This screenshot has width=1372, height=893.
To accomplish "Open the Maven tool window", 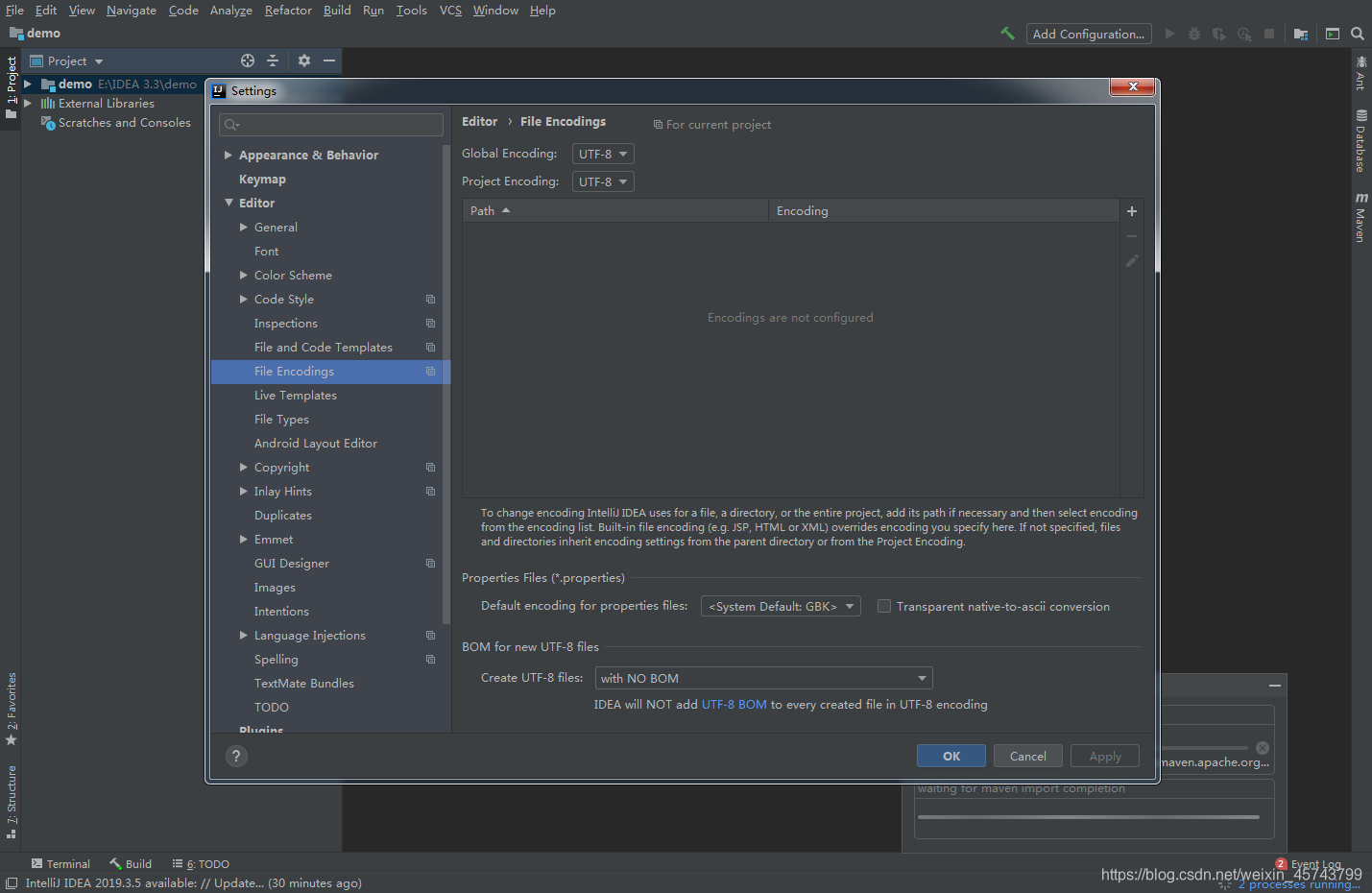I will (1360, 217).
